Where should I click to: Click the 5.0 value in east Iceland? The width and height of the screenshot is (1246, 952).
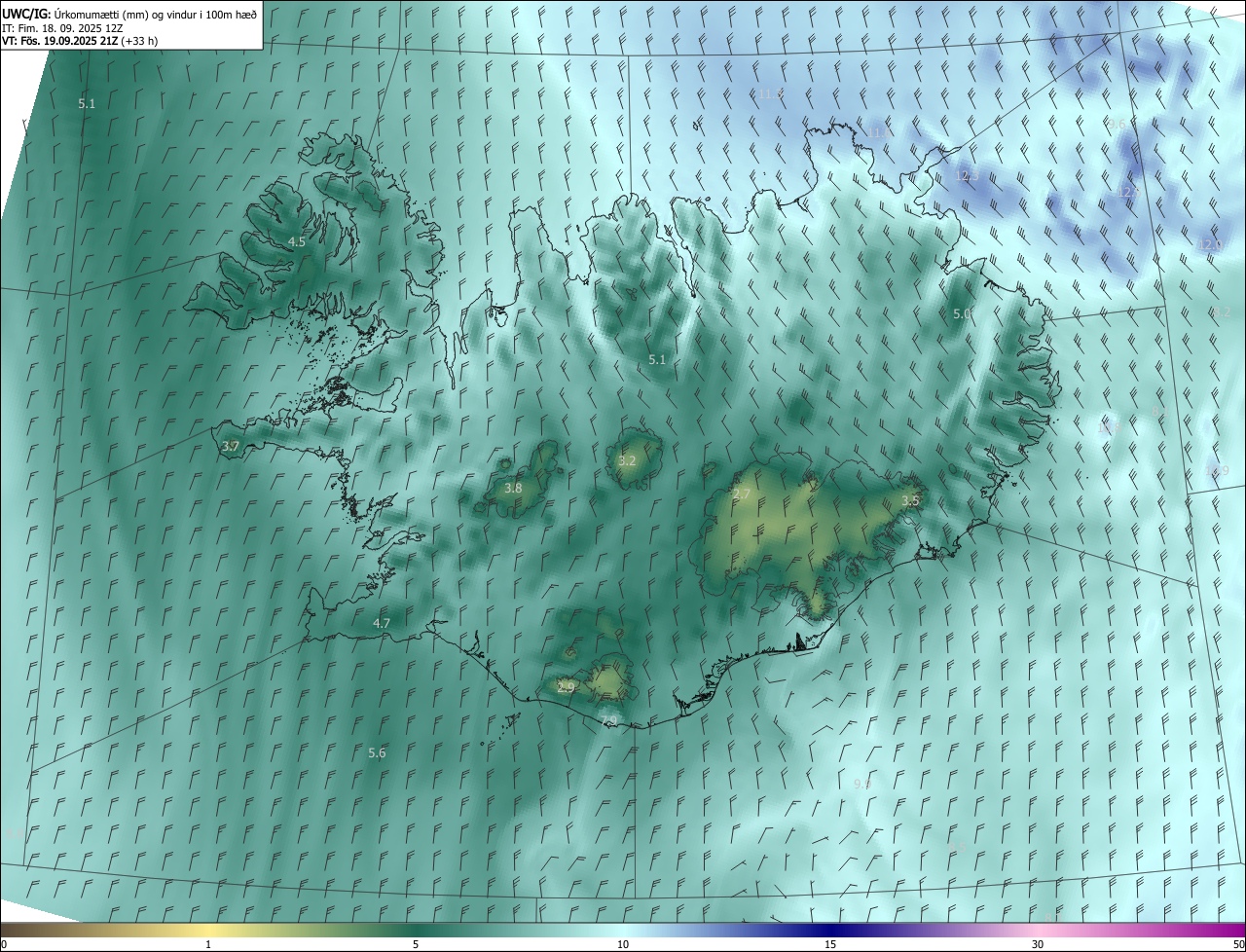coord(962,313)
